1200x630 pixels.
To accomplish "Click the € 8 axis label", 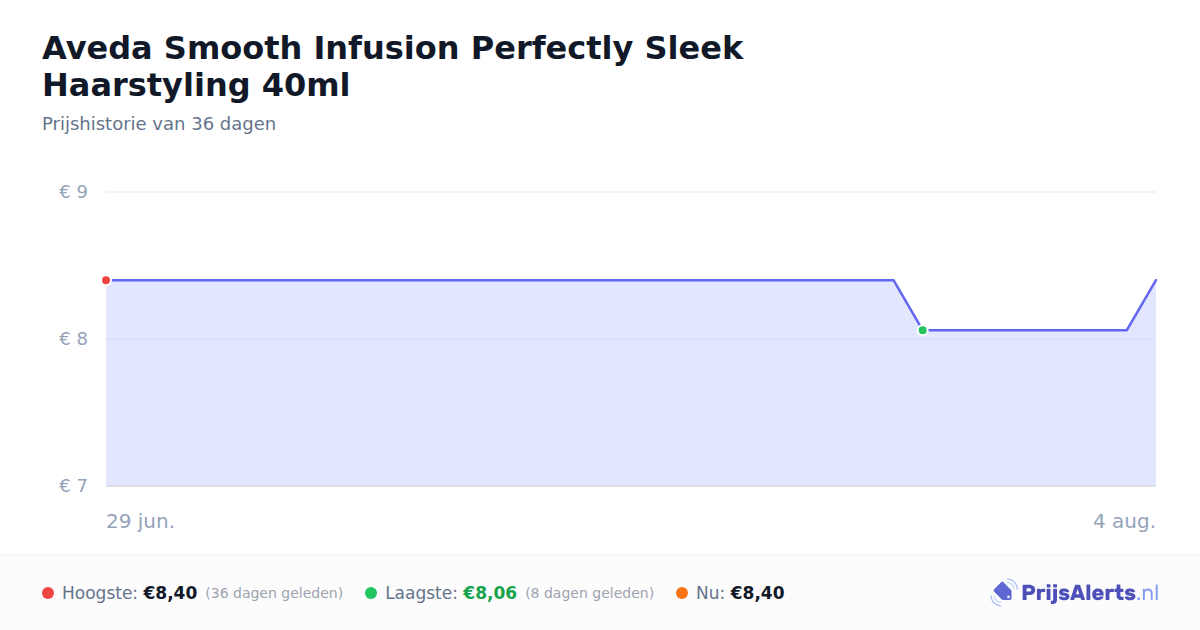I will pyautogui.click(x=73, y=339).
